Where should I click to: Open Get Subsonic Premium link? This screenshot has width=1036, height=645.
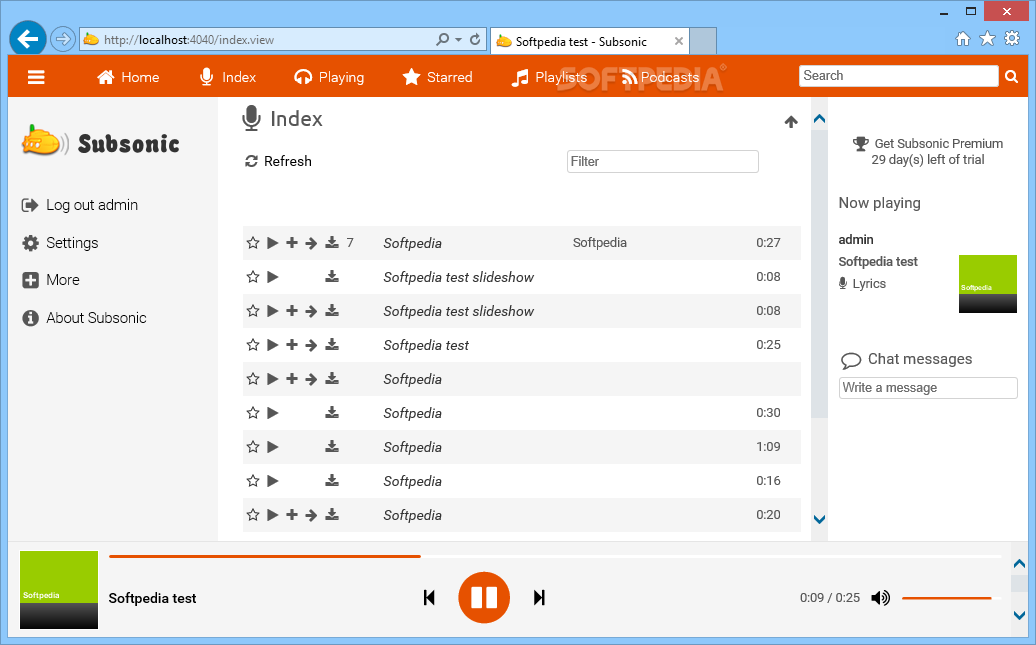point(938,143)
